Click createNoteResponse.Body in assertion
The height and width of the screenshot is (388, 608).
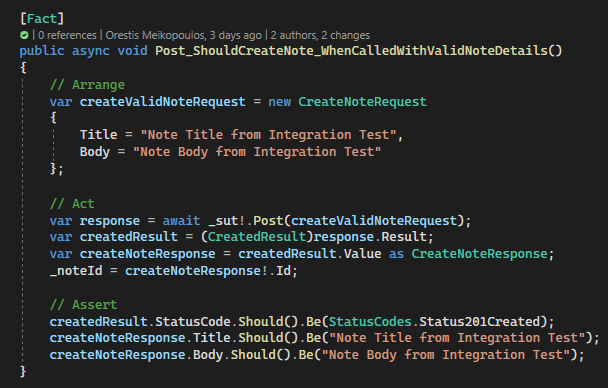tap(136, 355)
